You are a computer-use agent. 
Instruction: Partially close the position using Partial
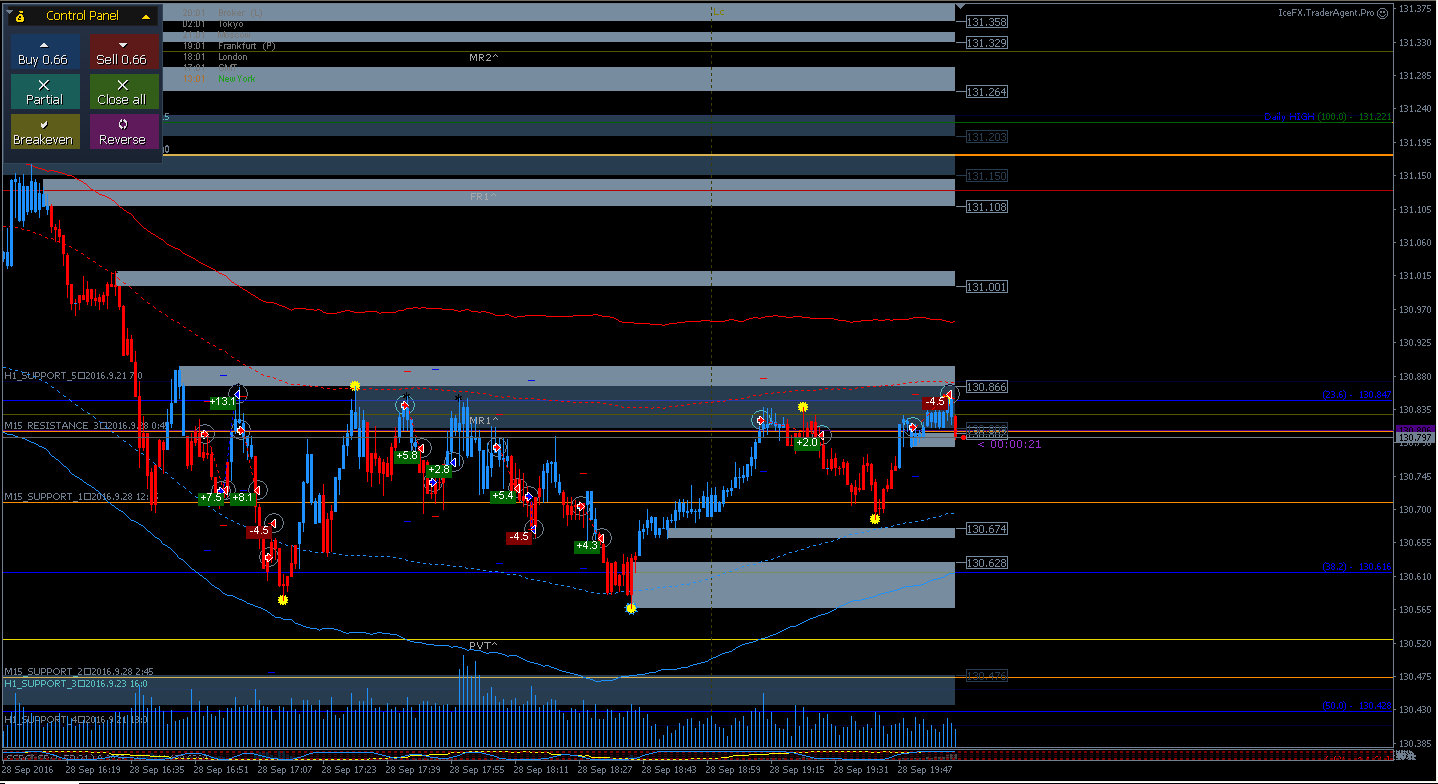coord(44,92)
